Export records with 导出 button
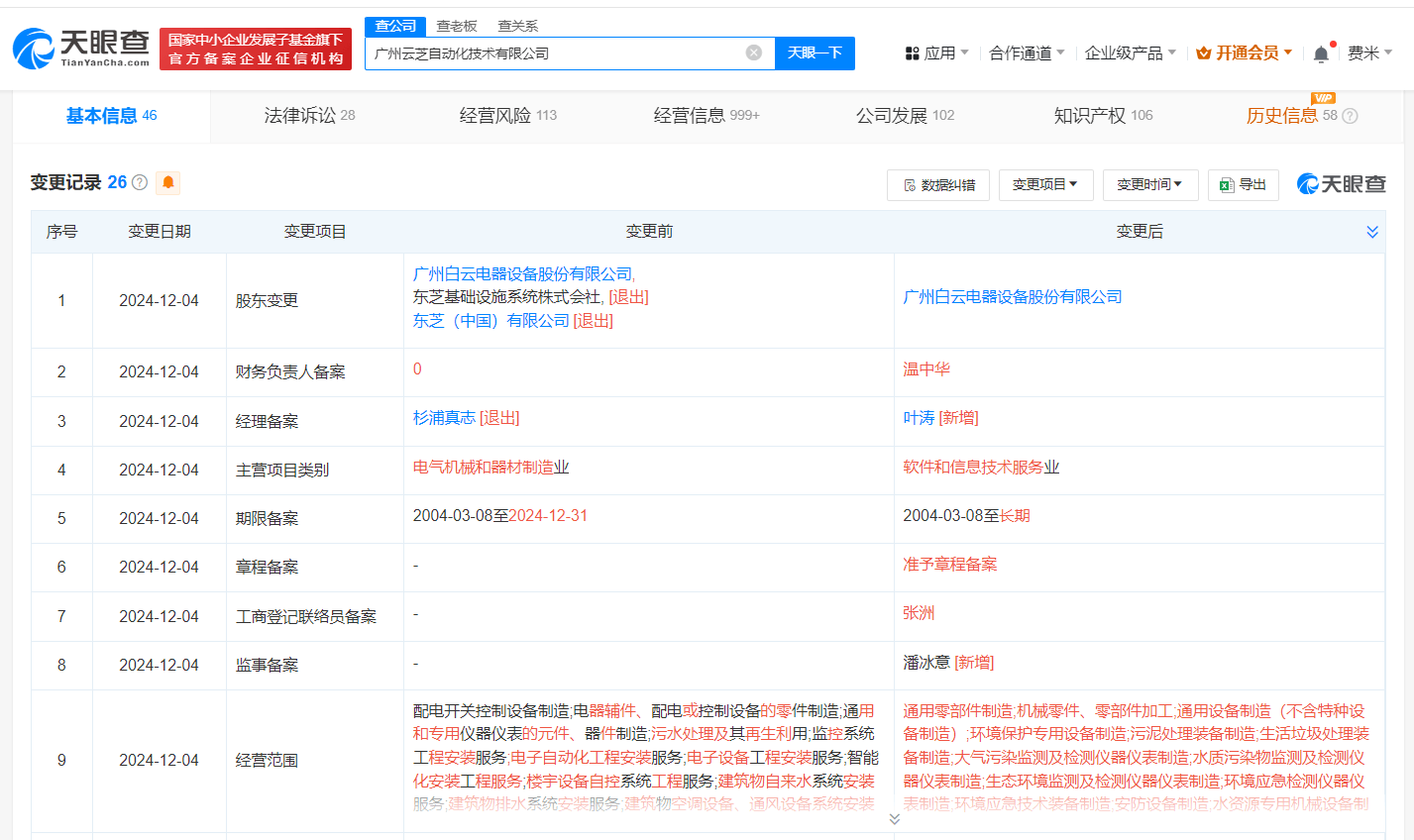 [x=1244, y=185]
